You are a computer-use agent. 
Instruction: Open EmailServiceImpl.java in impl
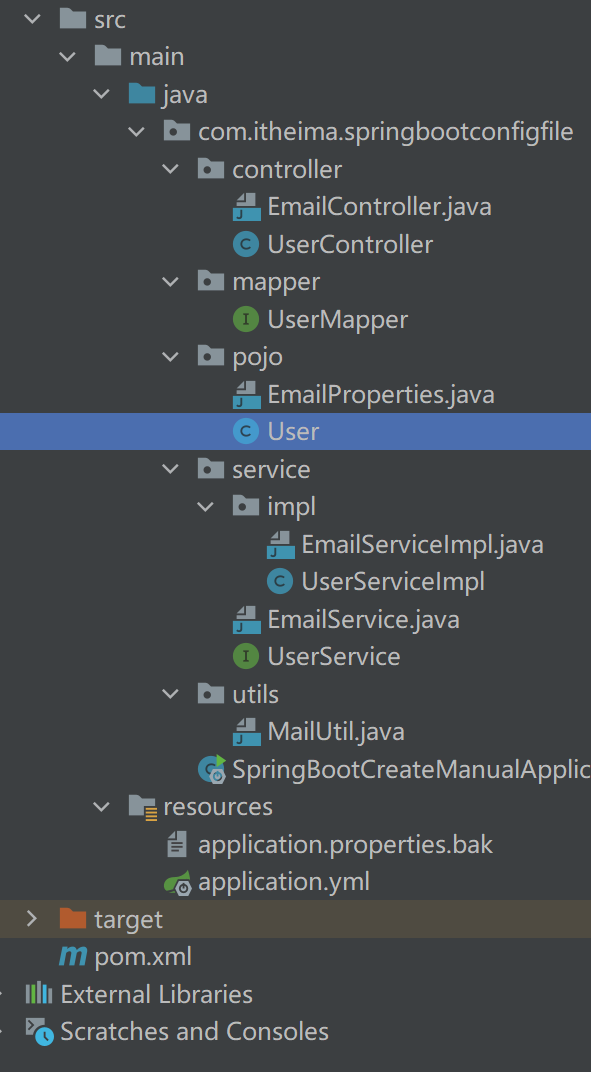click(423, 544)
